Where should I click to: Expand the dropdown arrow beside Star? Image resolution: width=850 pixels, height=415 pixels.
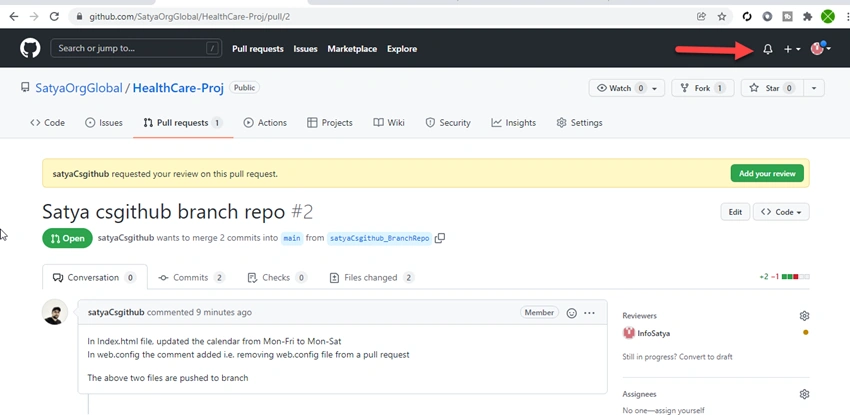coord(814,88)
